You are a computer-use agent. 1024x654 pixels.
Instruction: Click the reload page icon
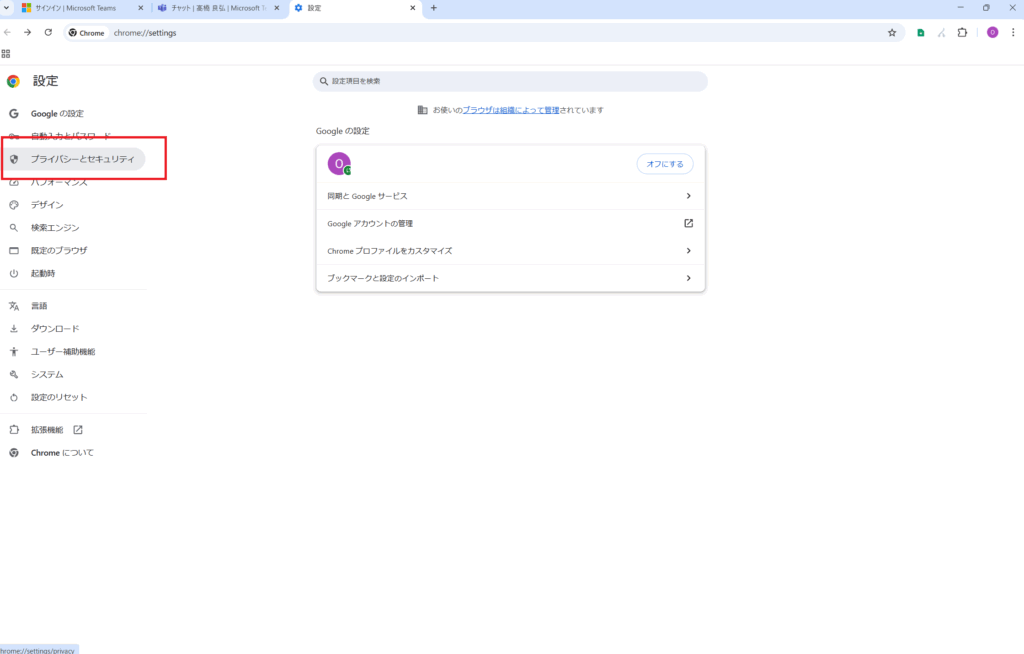point(48,32)
